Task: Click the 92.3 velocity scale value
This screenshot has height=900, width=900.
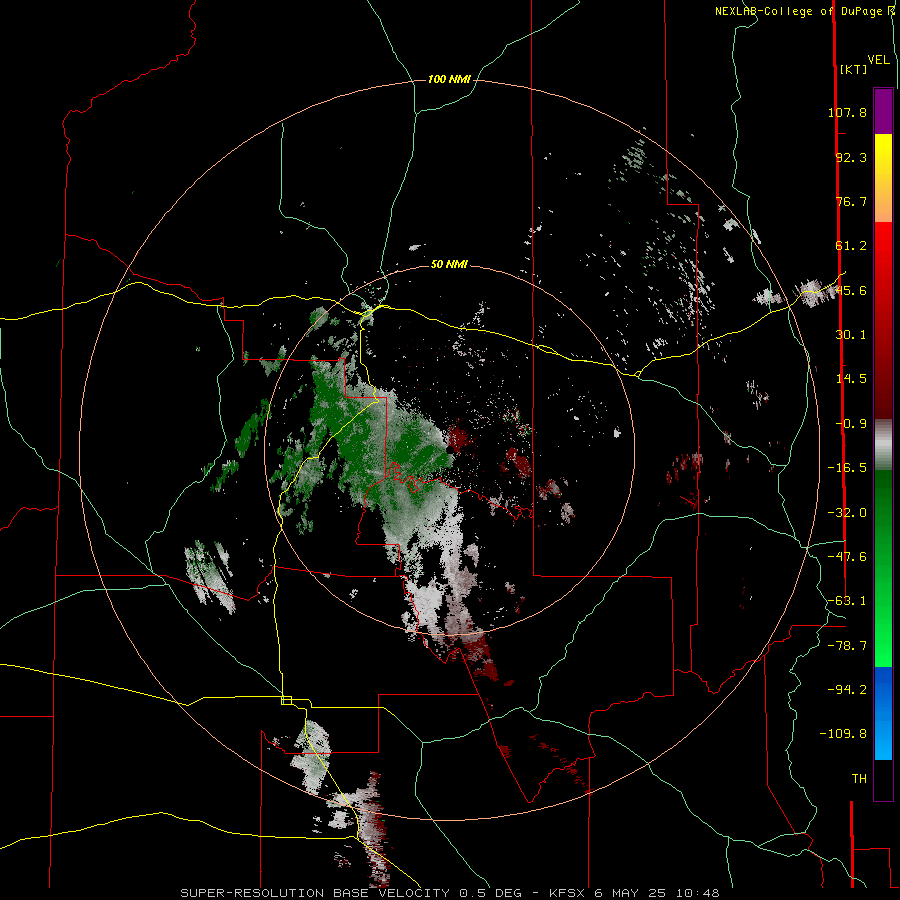Action: [851, 157]
